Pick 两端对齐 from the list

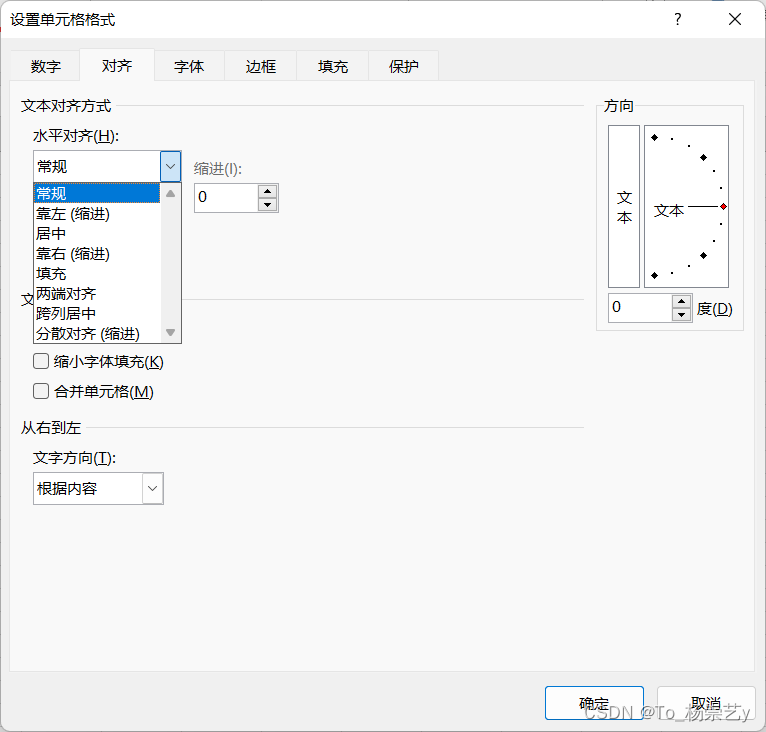tap(97, 294)
